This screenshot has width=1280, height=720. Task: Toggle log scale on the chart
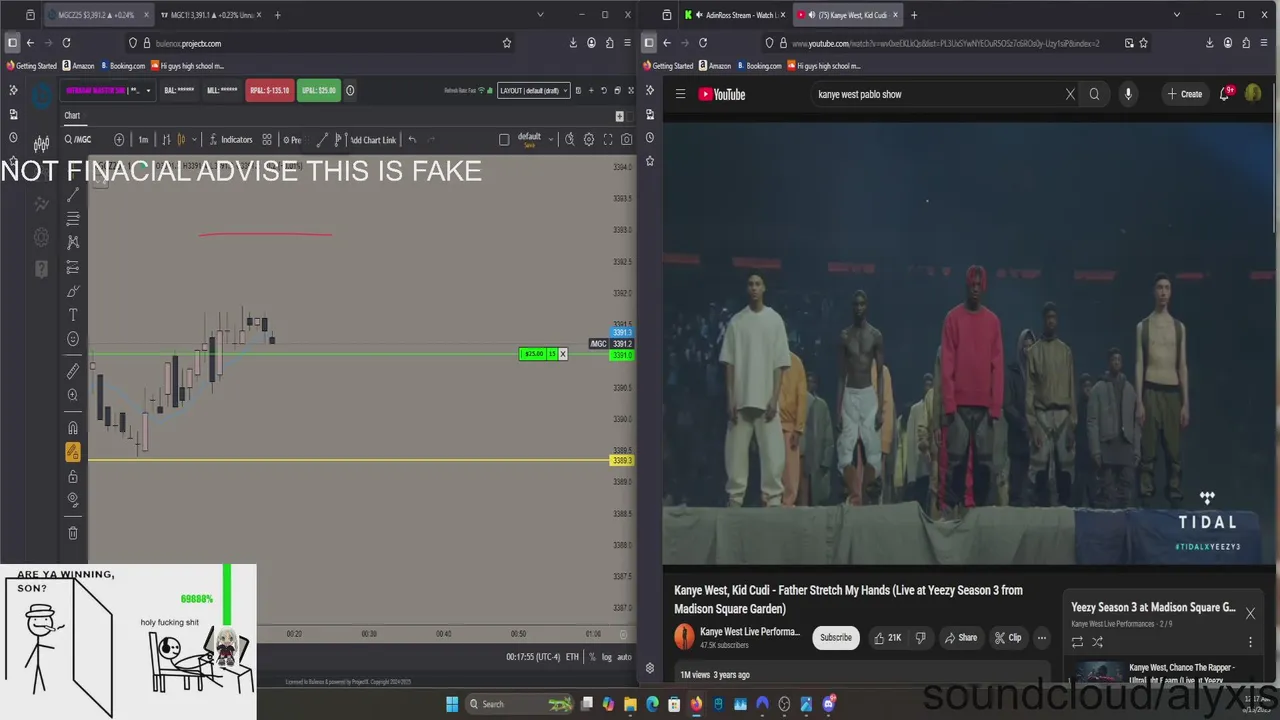pyautogui.click(x=608, y=657)
